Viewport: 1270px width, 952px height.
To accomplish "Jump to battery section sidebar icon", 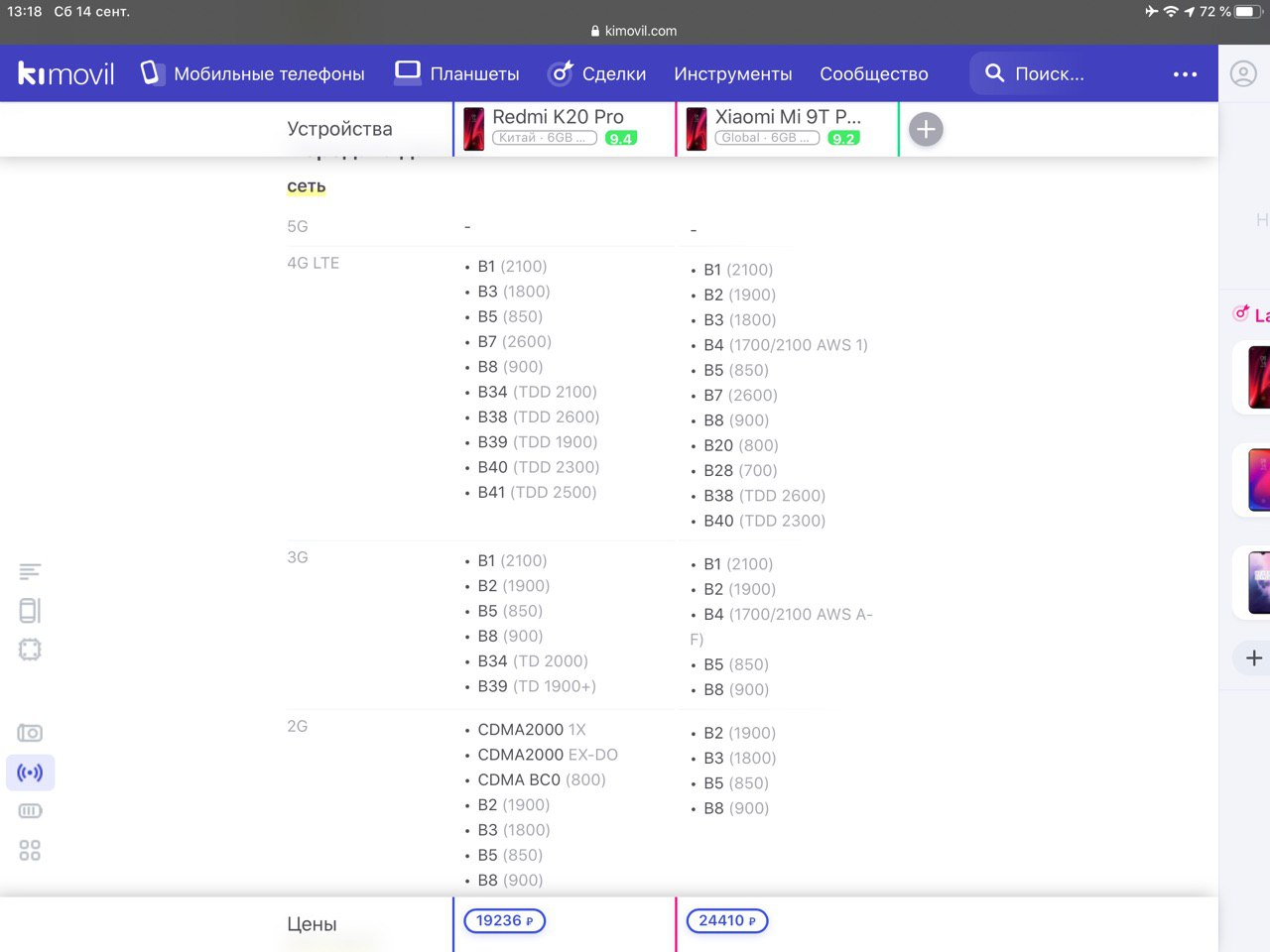I will [x=30, y=811].
